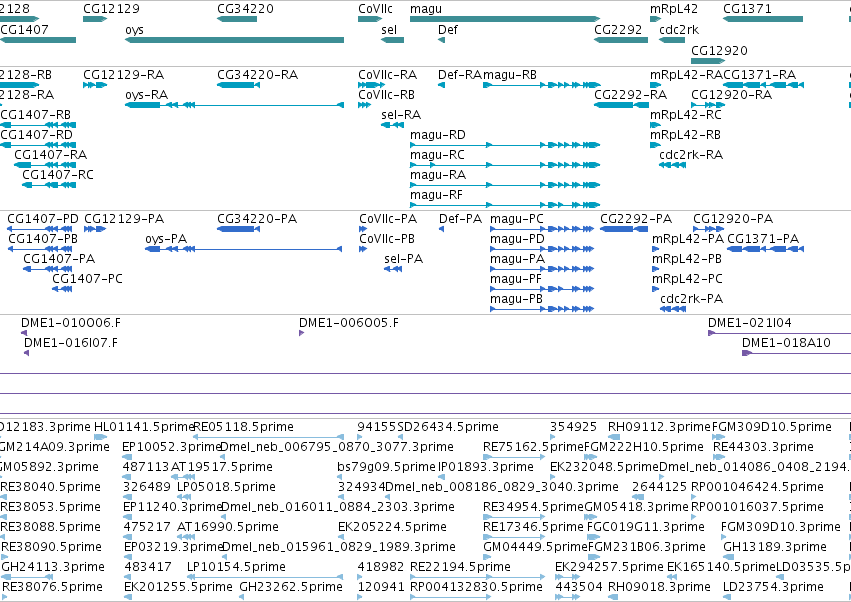Click the sel gene label
Viewport: 851px width, 602px height.
point(389,29)
